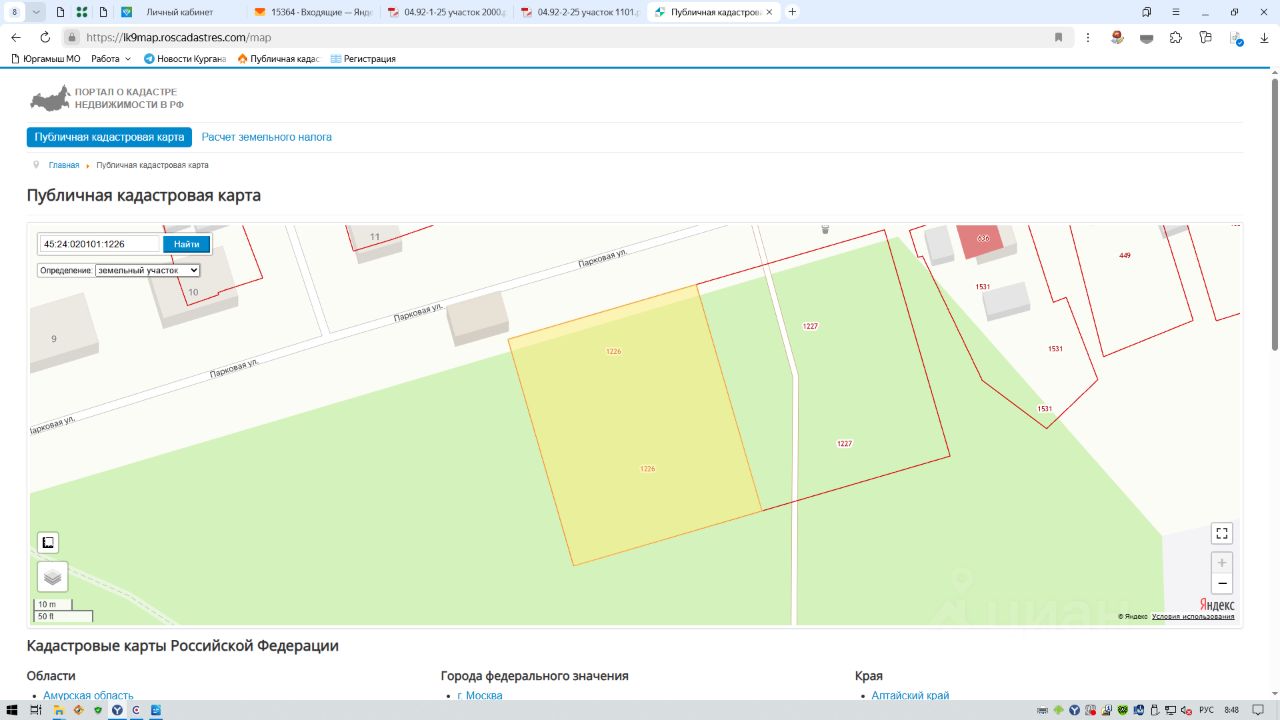Open the Юргамыш МО bookmark
The height and width of the screenshot is (720, 1280).
click(45, 59)
